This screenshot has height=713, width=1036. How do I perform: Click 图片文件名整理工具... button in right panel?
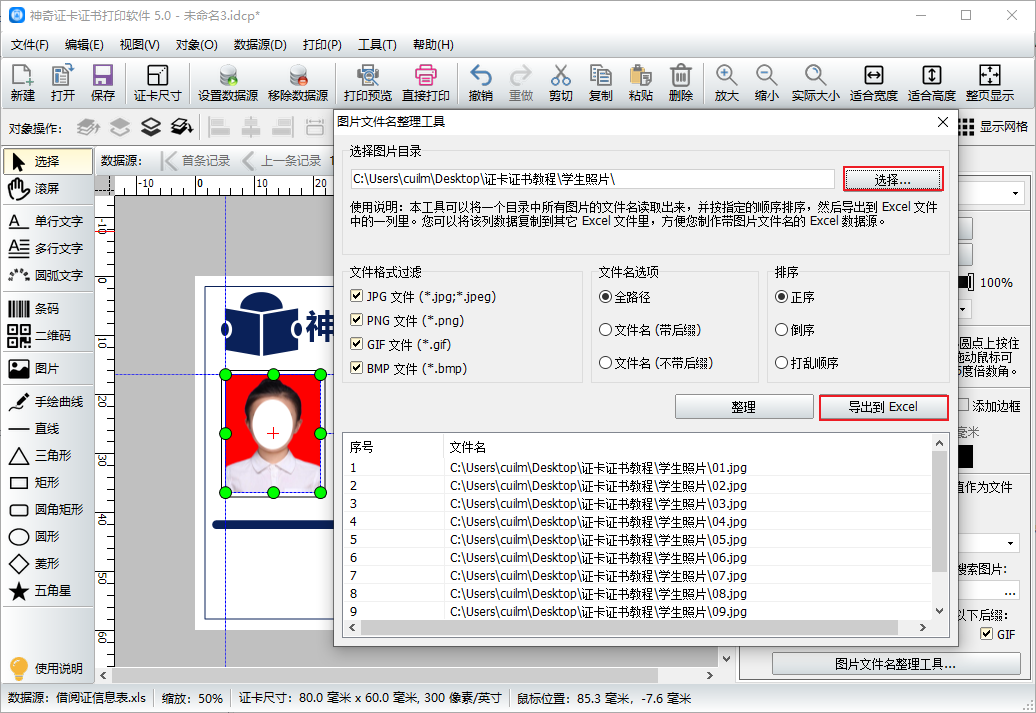pyautogui.click(x=895, y=664)
